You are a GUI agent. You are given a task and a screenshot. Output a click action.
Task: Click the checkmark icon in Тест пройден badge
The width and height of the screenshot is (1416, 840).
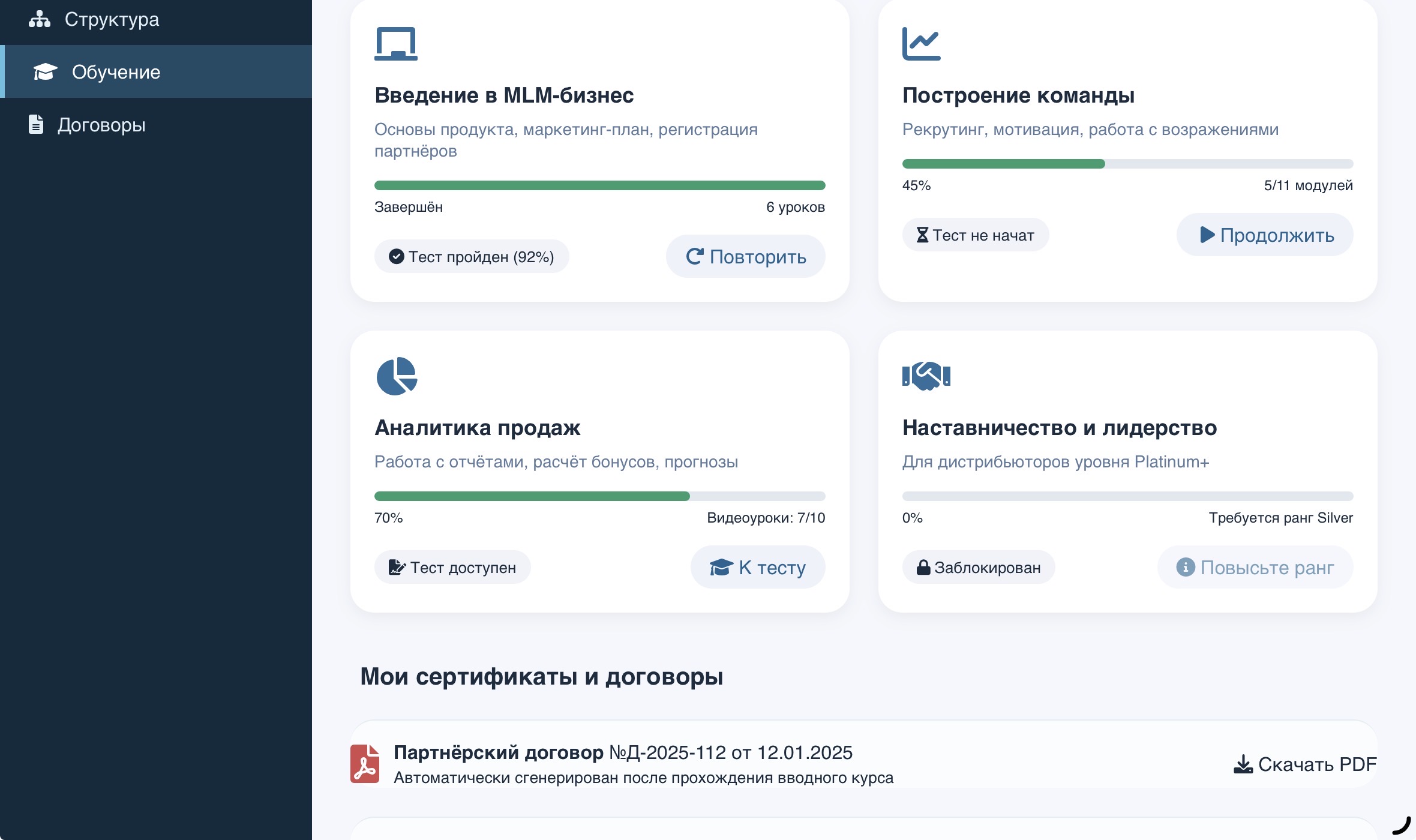(396, 256)
